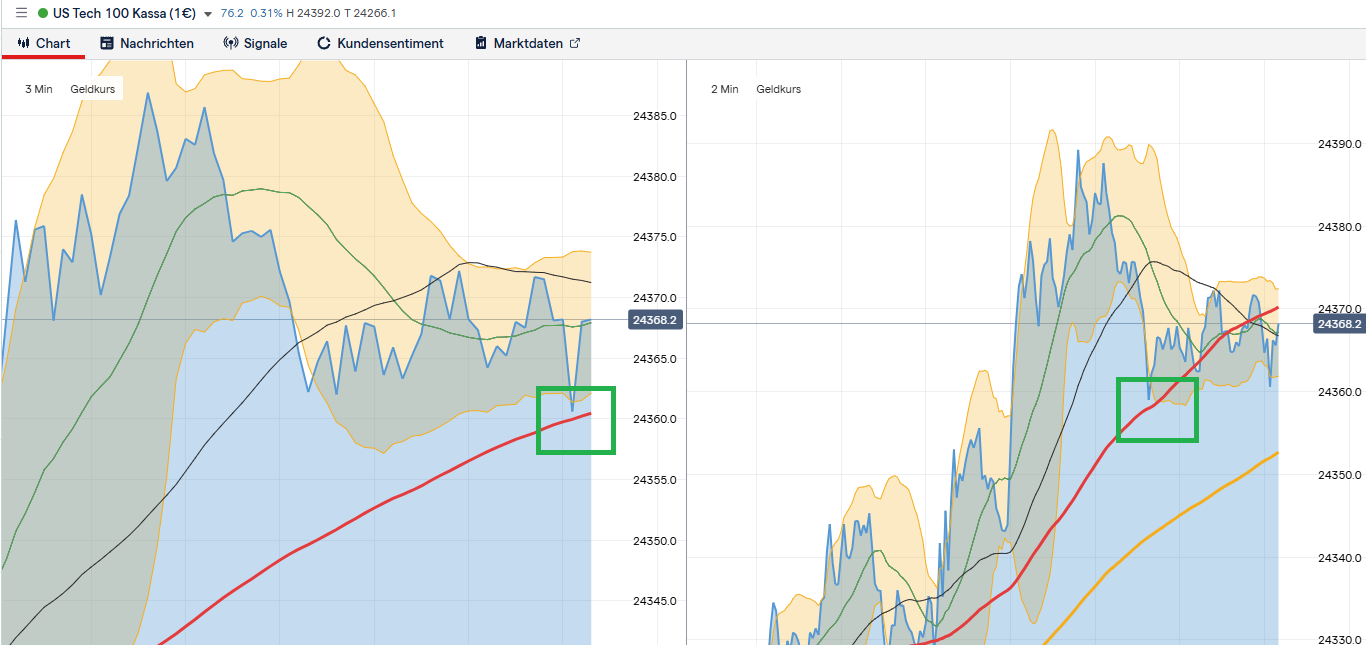
Task: Click the green market status dot
Action: pos(43,13)
